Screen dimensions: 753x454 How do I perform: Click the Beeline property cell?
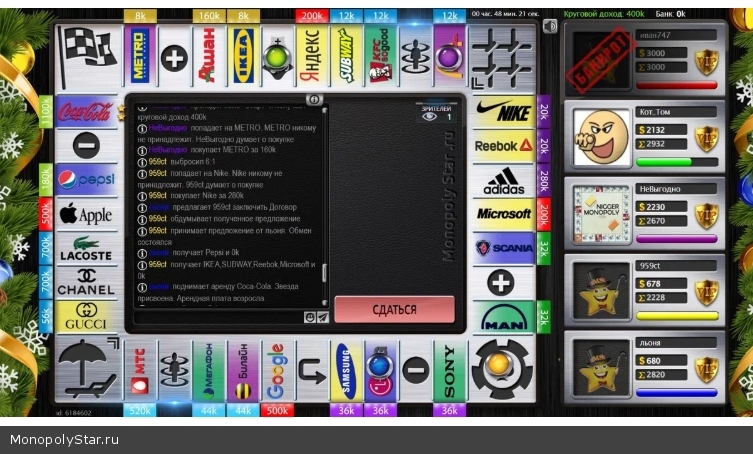point(243,371)
